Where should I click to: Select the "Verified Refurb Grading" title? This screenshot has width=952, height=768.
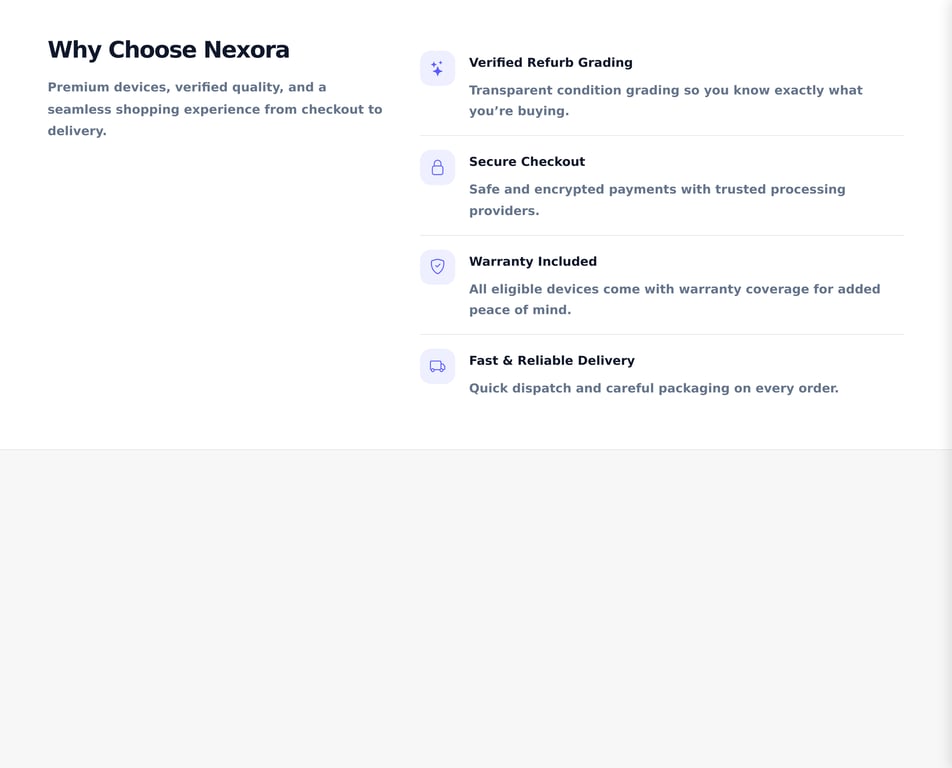(550, 63)
